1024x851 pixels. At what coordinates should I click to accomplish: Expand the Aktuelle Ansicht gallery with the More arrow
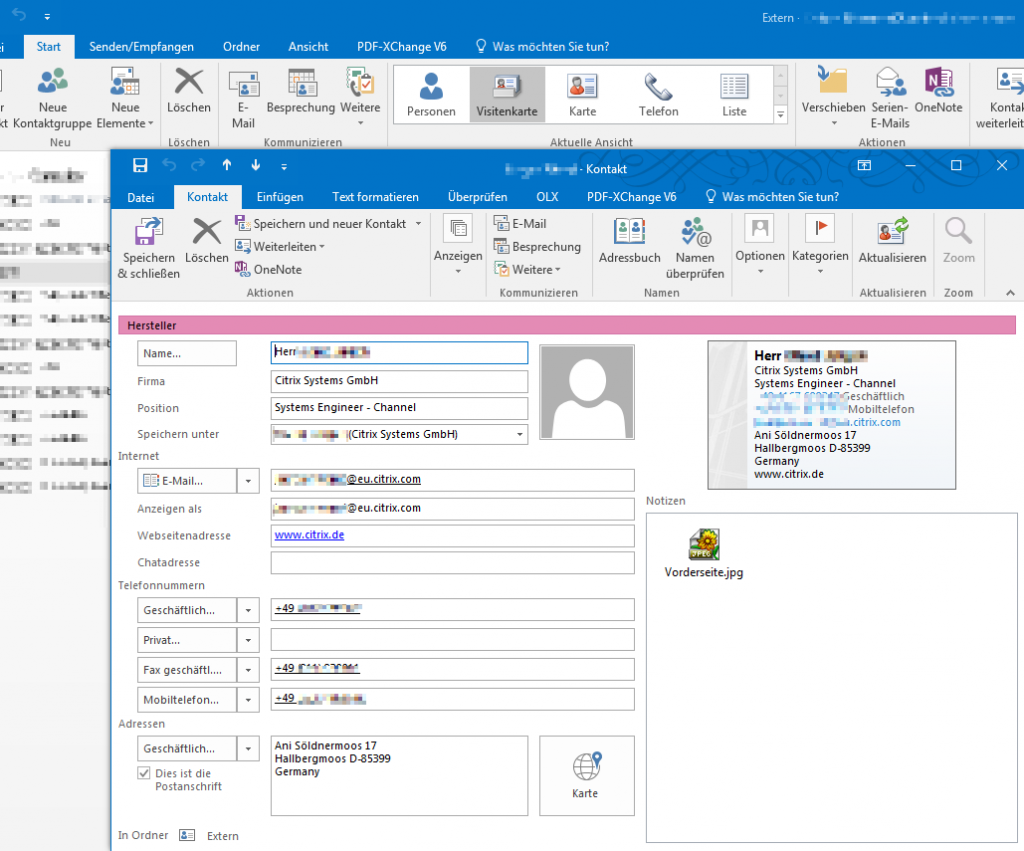[x=780, y=114]
